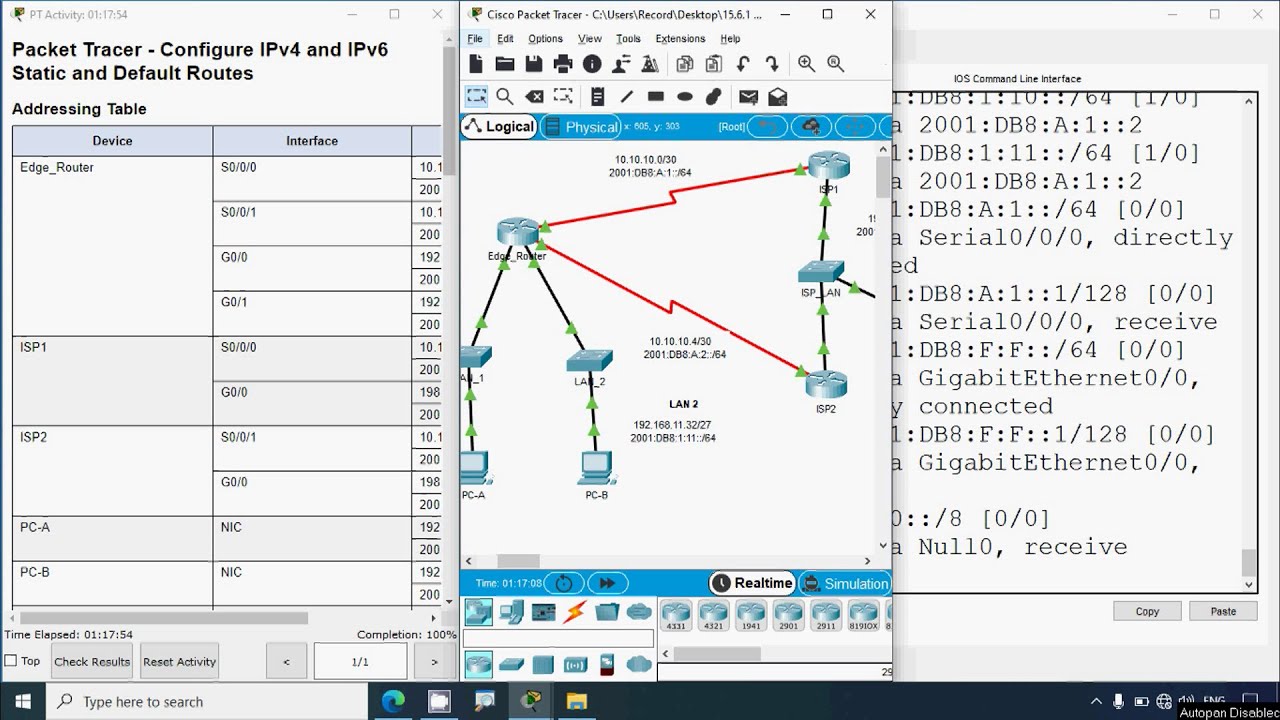Select the Network Devices category

pyautogui.click(x=478, y=611)
